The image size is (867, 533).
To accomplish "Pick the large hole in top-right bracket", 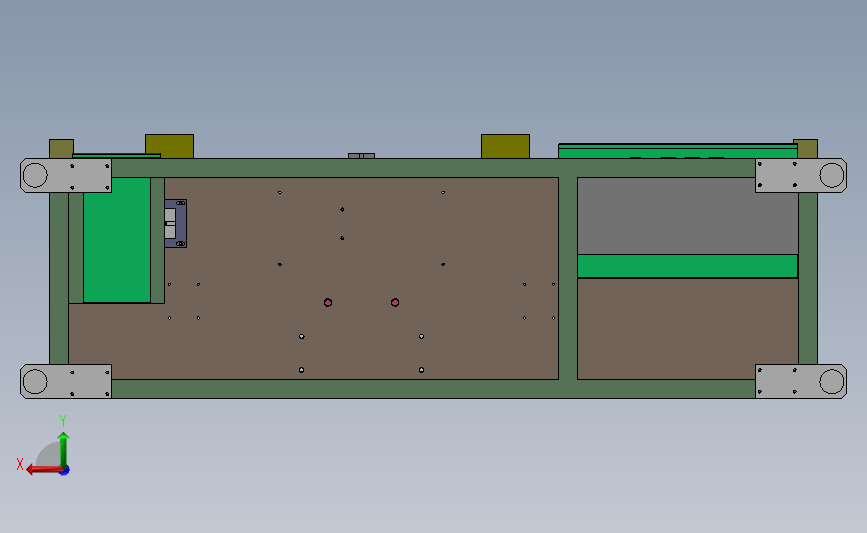I will click(x=832, y=175).
